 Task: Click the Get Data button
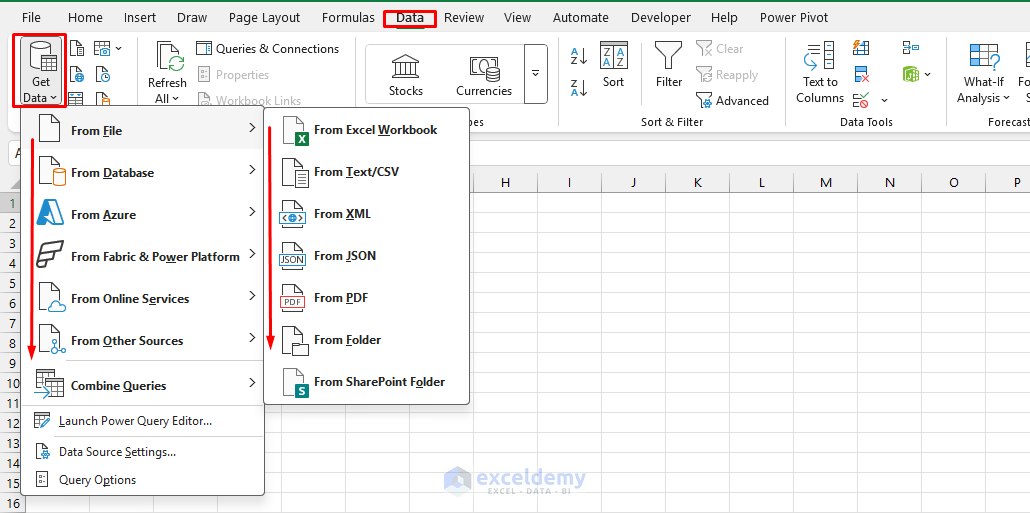41,72
